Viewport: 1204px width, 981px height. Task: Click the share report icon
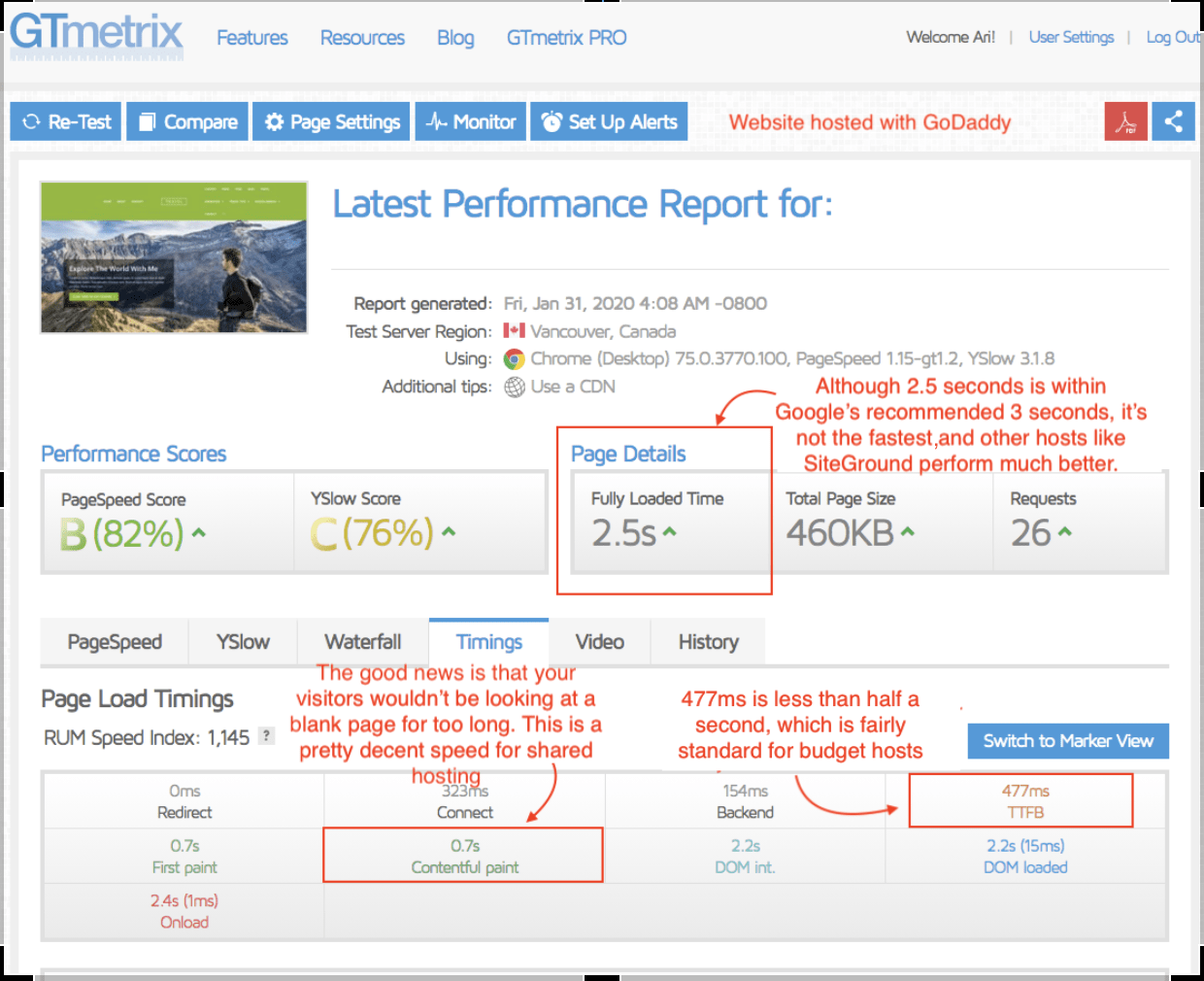coord(1173,121)
